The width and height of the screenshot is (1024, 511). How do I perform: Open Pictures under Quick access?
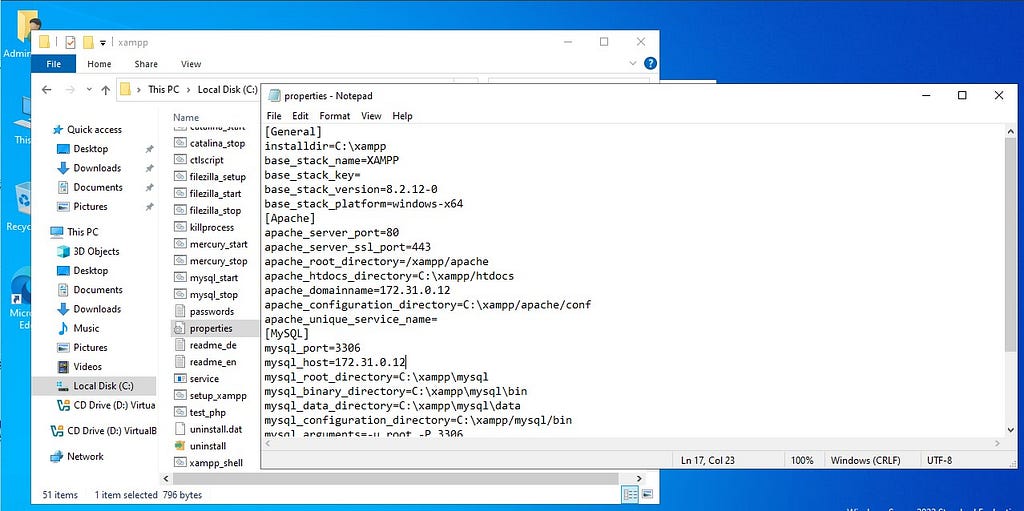pyautogui.click(x=90, y=206)
